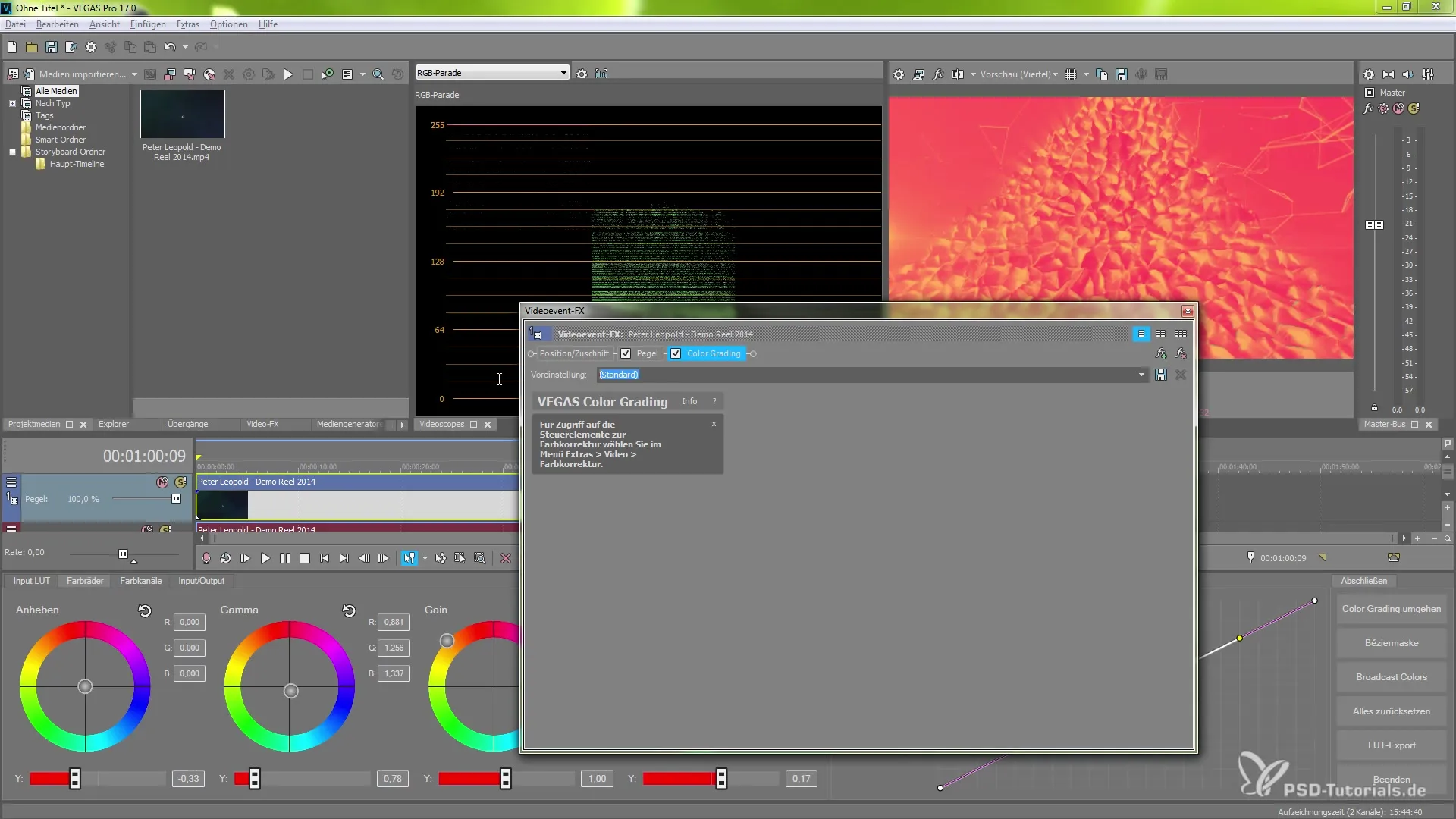The height and width of the screenshot is (819, 1456).
Task: Open the Bearbeiten menu
Action: pos(57,24)
